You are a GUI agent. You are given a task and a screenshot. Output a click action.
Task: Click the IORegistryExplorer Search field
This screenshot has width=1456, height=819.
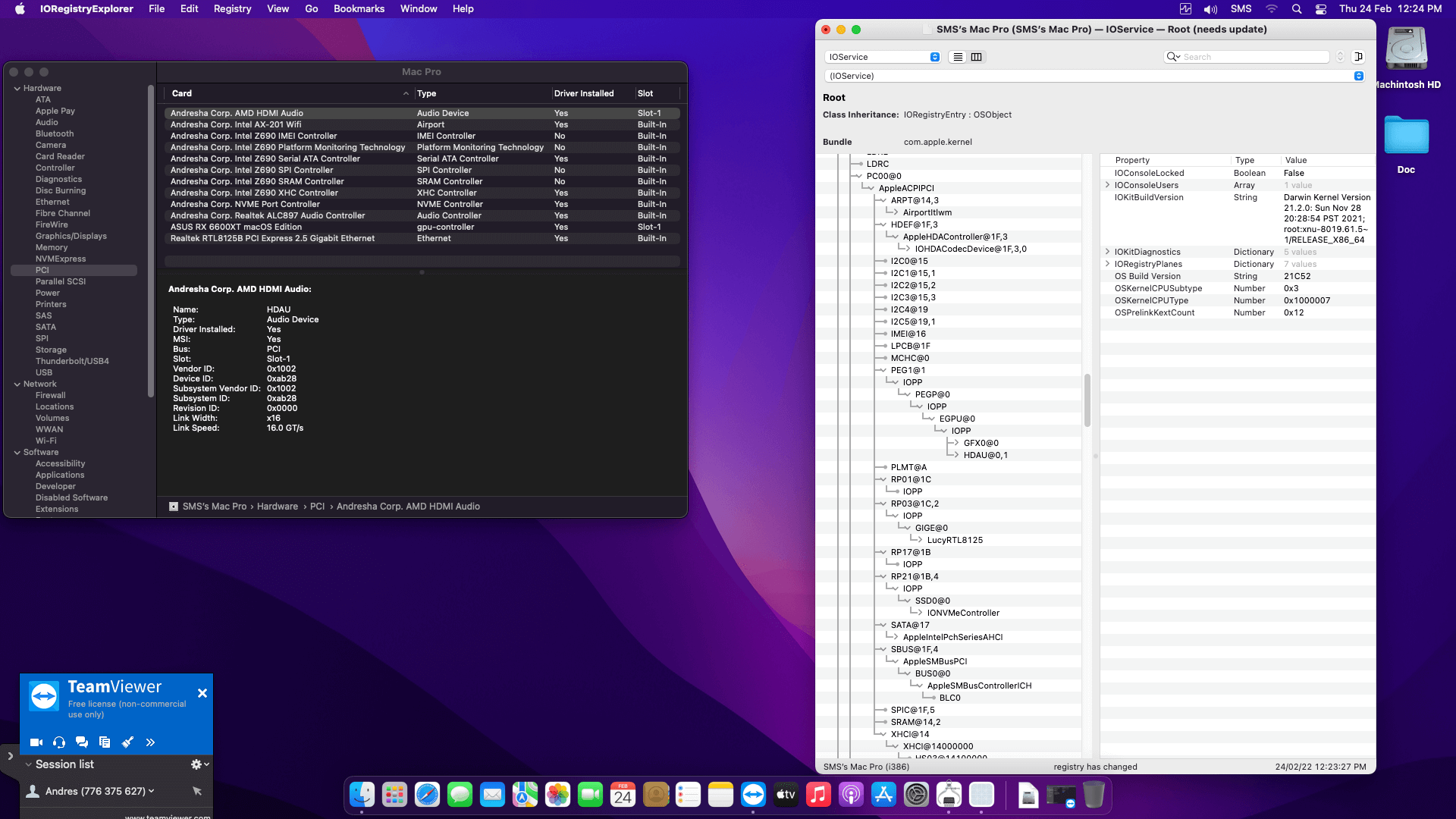[1247, 57]
